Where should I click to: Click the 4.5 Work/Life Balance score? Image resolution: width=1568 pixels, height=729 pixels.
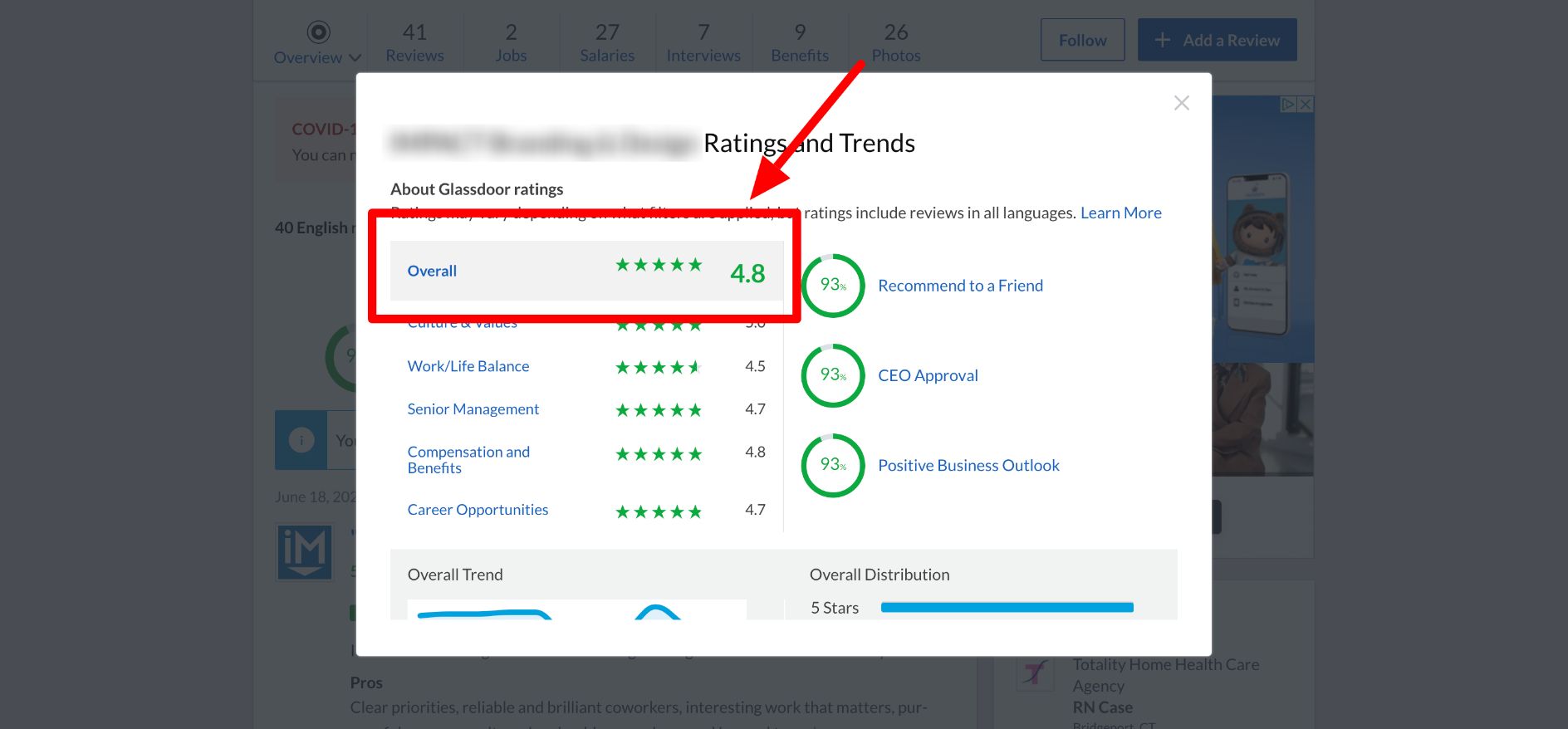pyautogui.click(x=755, y=366)
